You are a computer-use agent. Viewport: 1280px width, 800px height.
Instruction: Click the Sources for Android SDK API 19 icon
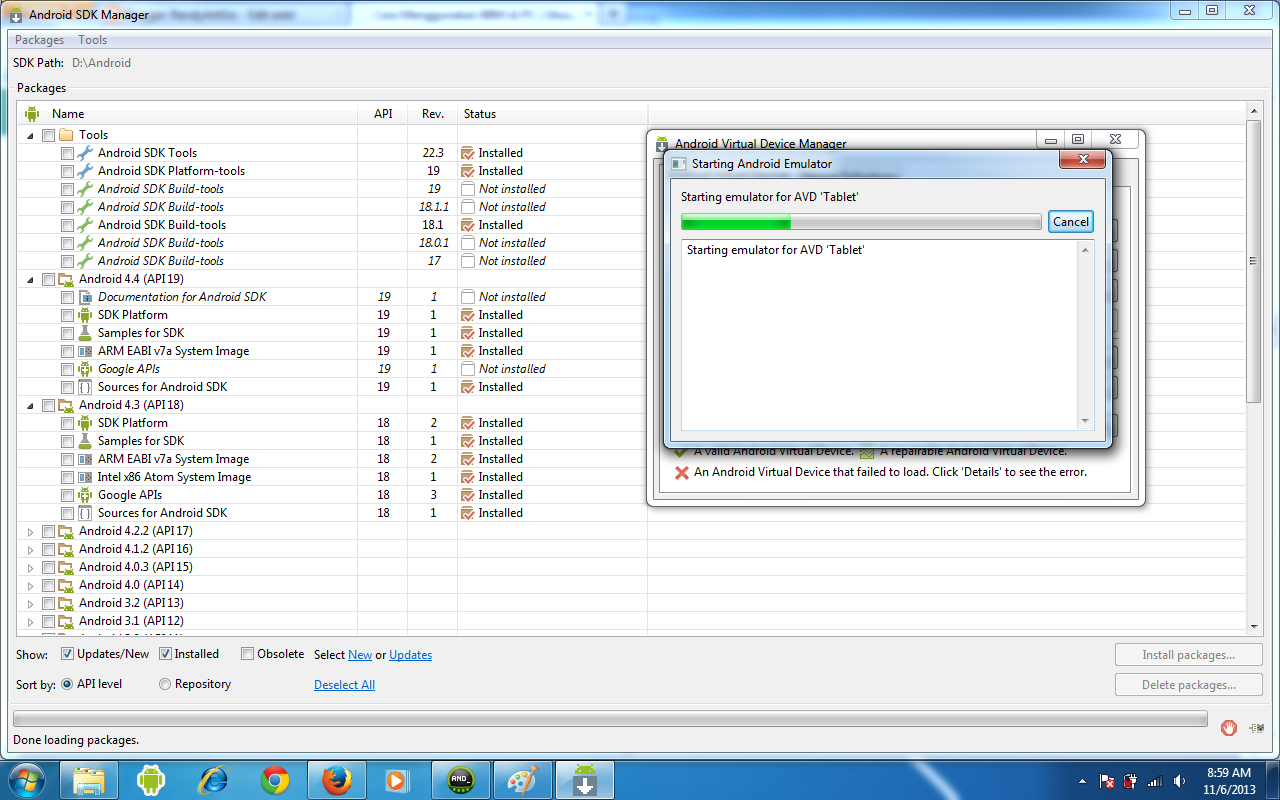point(85,387)
